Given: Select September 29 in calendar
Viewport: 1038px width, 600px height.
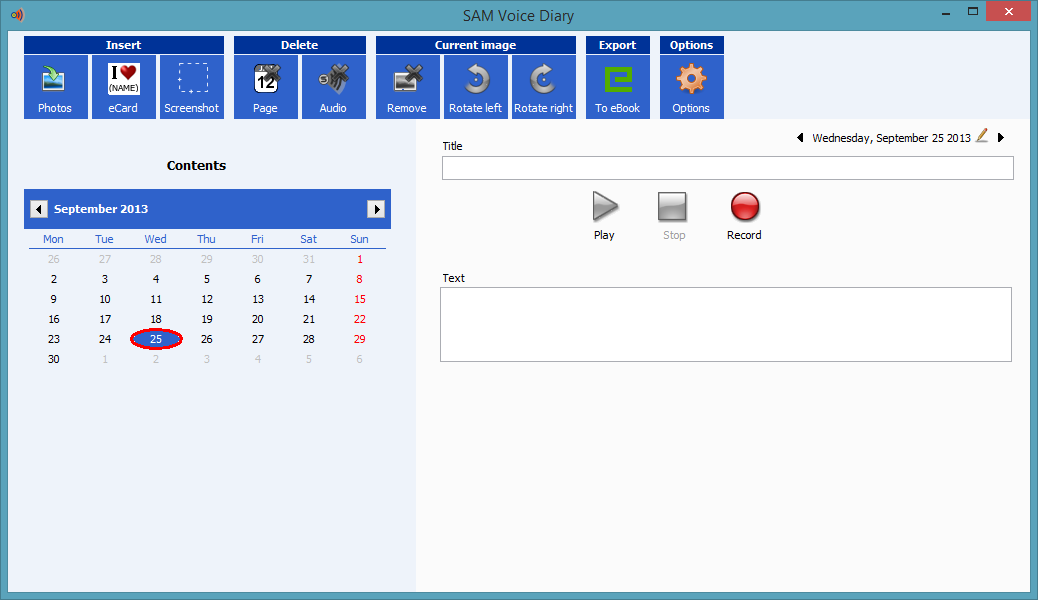Looking at the screenshot, I should (x=359, y=339).
